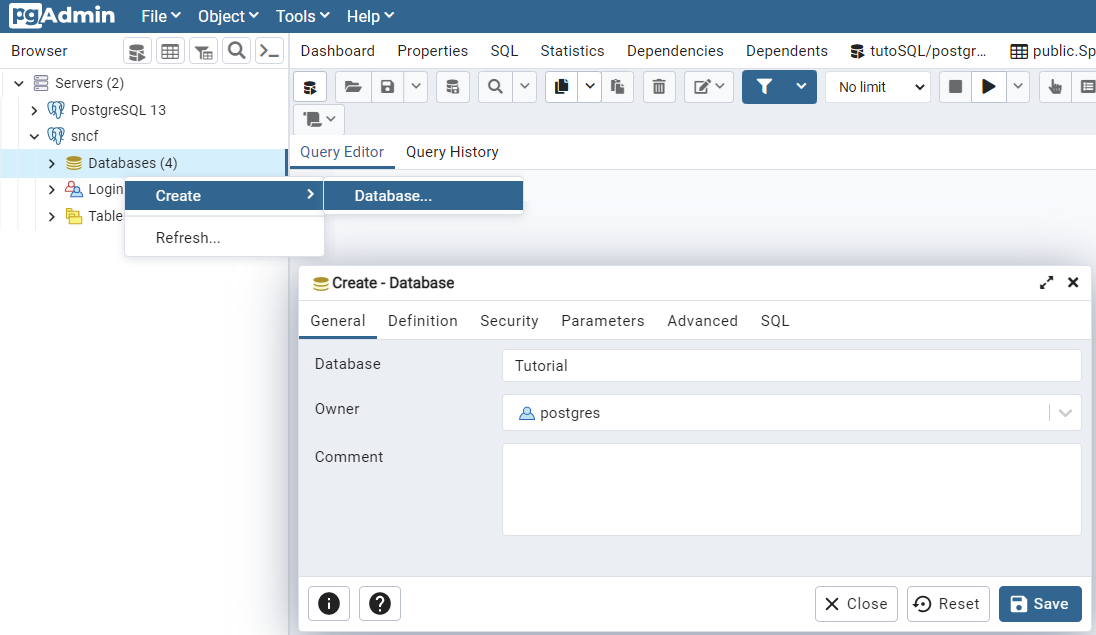The height and width of the screenshot is (635, 1096).
Task: Collapse the Servers (2) tree node
Action: [19, 83]
